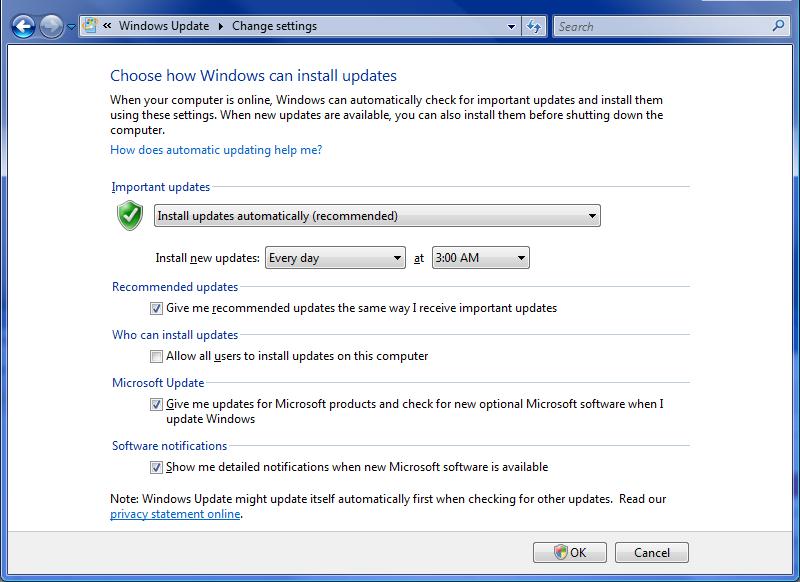Check 'Allow all users to install updates'
Viewport: 800px width, 582px height.
pos(156,357)
